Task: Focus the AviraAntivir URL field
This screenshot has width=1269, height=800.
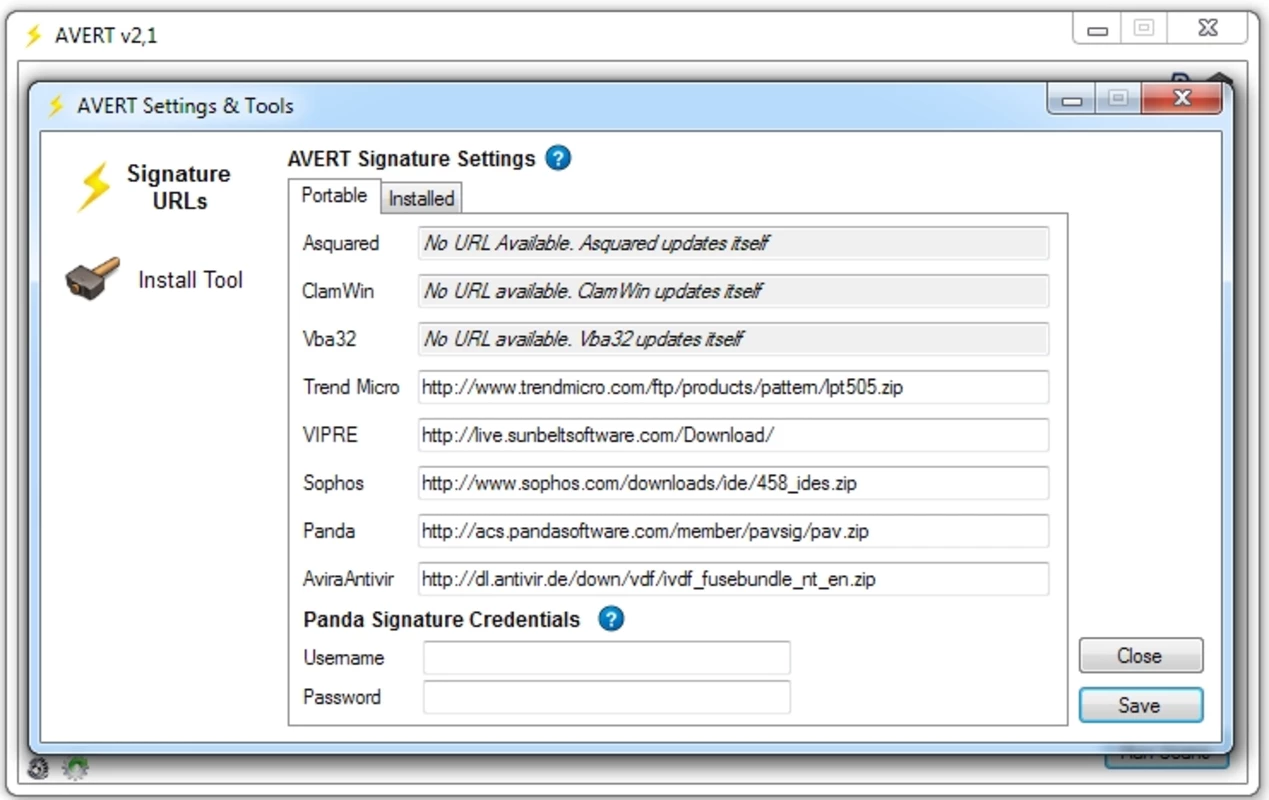Action: pyautogui.click(x=733, y=579)
